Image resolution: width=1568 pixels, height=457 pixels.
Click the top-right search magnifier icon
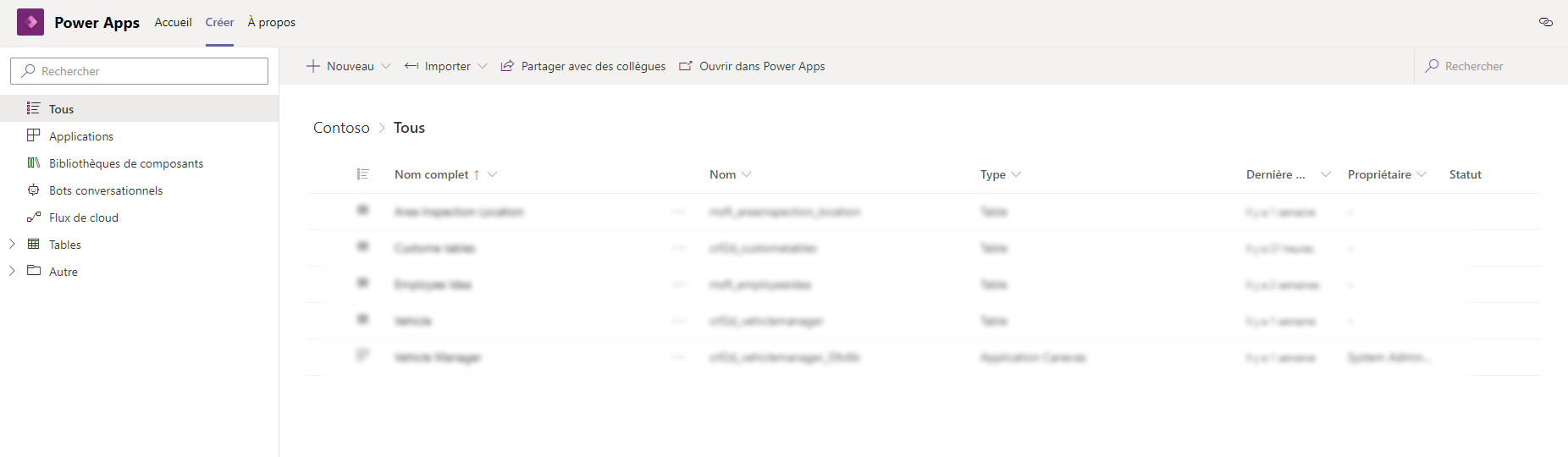[1432, 66]
